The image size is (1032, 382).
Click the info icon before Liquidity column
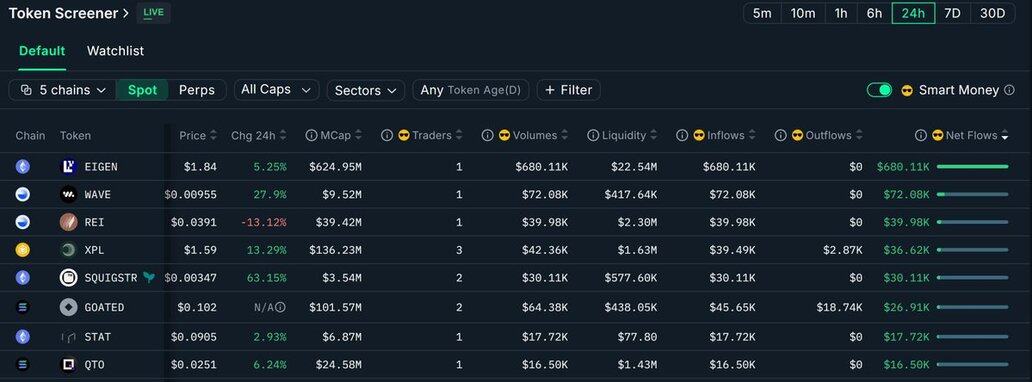click(593, 136)
